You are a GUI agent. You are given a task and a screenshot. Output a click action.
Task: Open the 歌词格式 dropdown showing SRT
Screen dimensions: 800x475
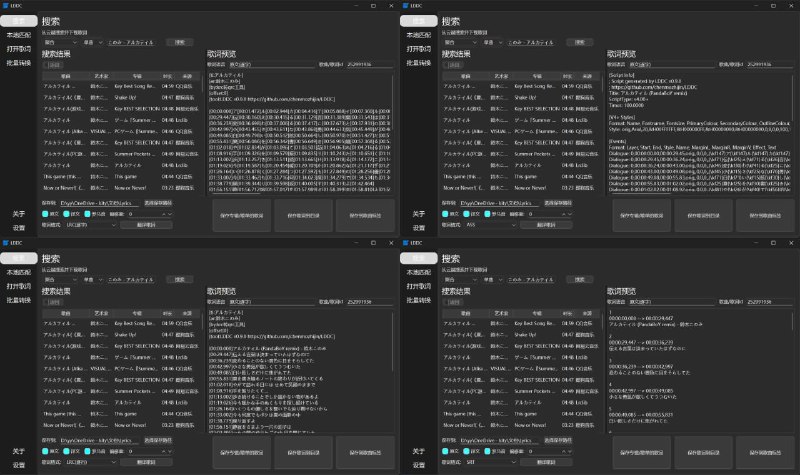point(492,462)
